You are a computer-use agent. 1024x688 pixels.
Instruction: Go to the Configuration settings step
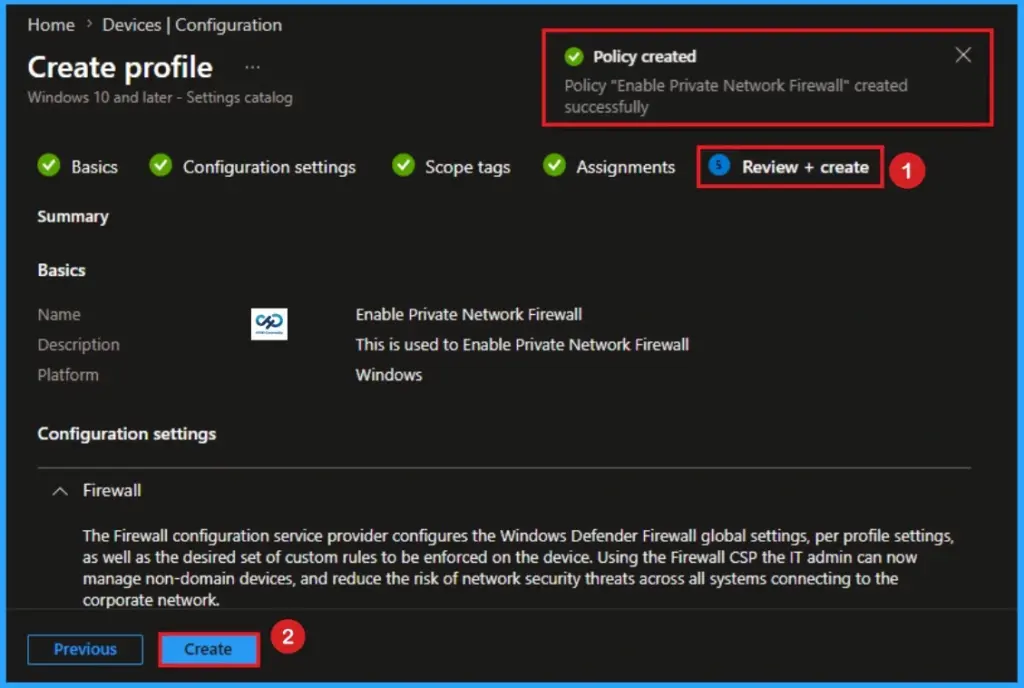tap(269, 167)
